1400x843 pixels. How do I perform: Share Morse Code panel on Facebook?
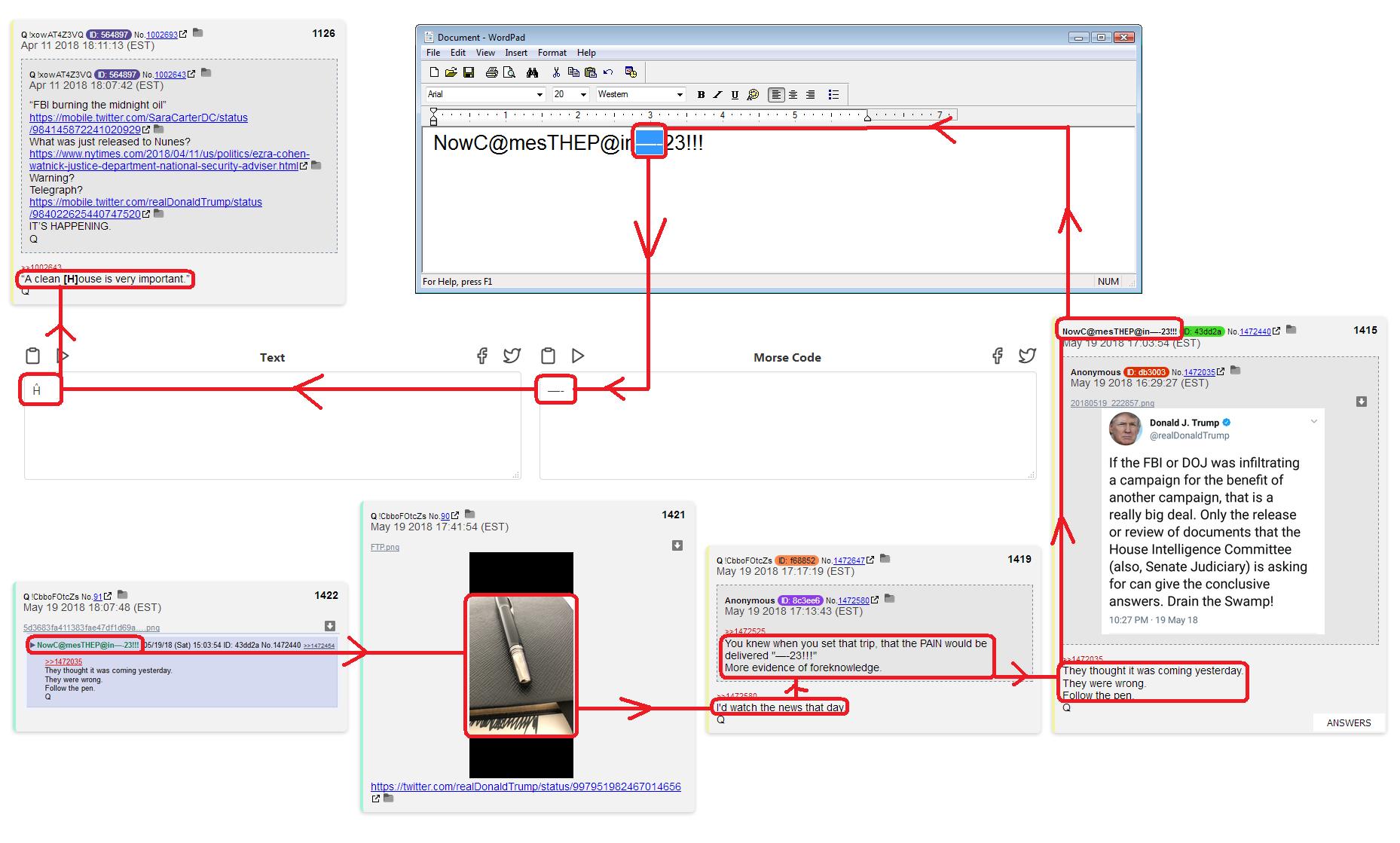(998, 356)
